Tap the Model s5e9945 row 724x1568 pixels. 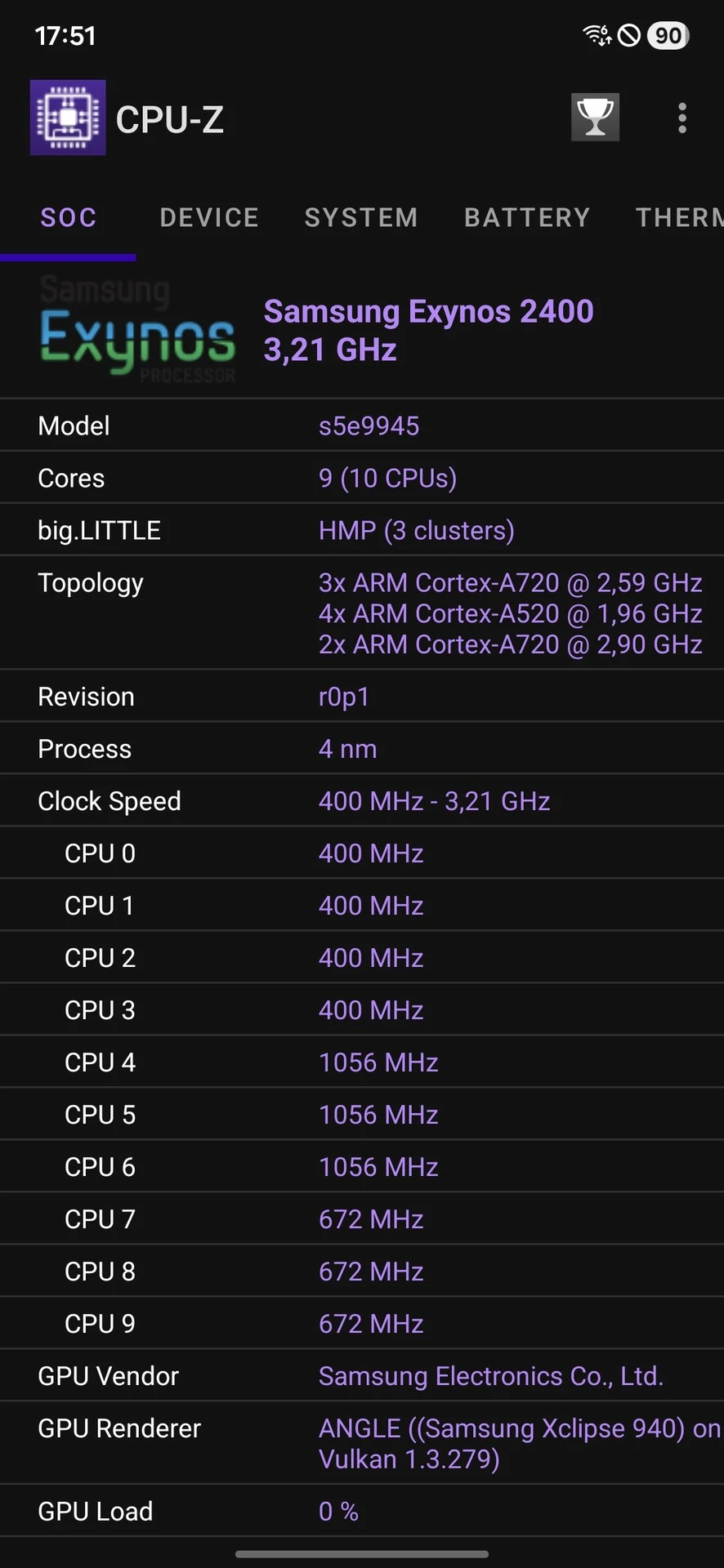[x=362, y=425]
